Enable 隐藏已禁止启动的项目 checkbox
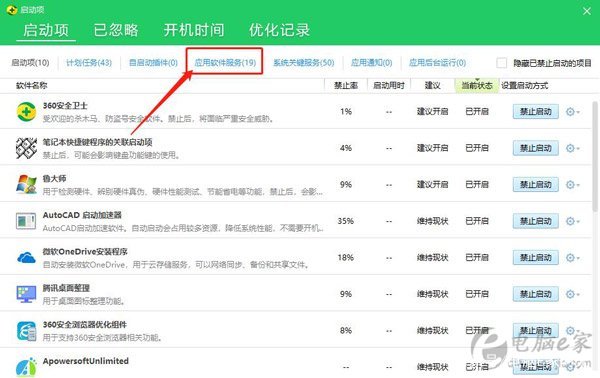Image resolution: width=600 pixels, height=378 pixels. (501, 63)
